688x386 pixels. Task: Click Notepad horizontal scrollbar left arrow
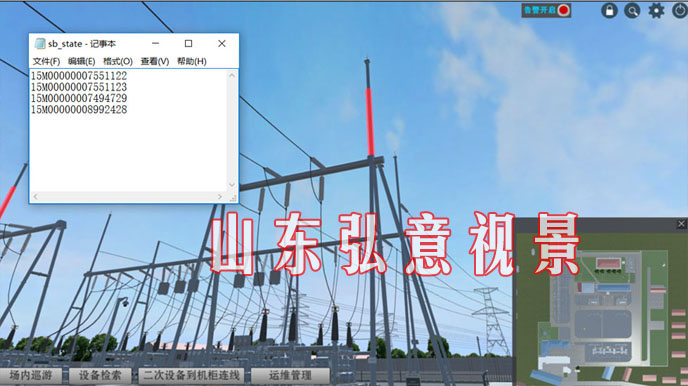point(36,197)
